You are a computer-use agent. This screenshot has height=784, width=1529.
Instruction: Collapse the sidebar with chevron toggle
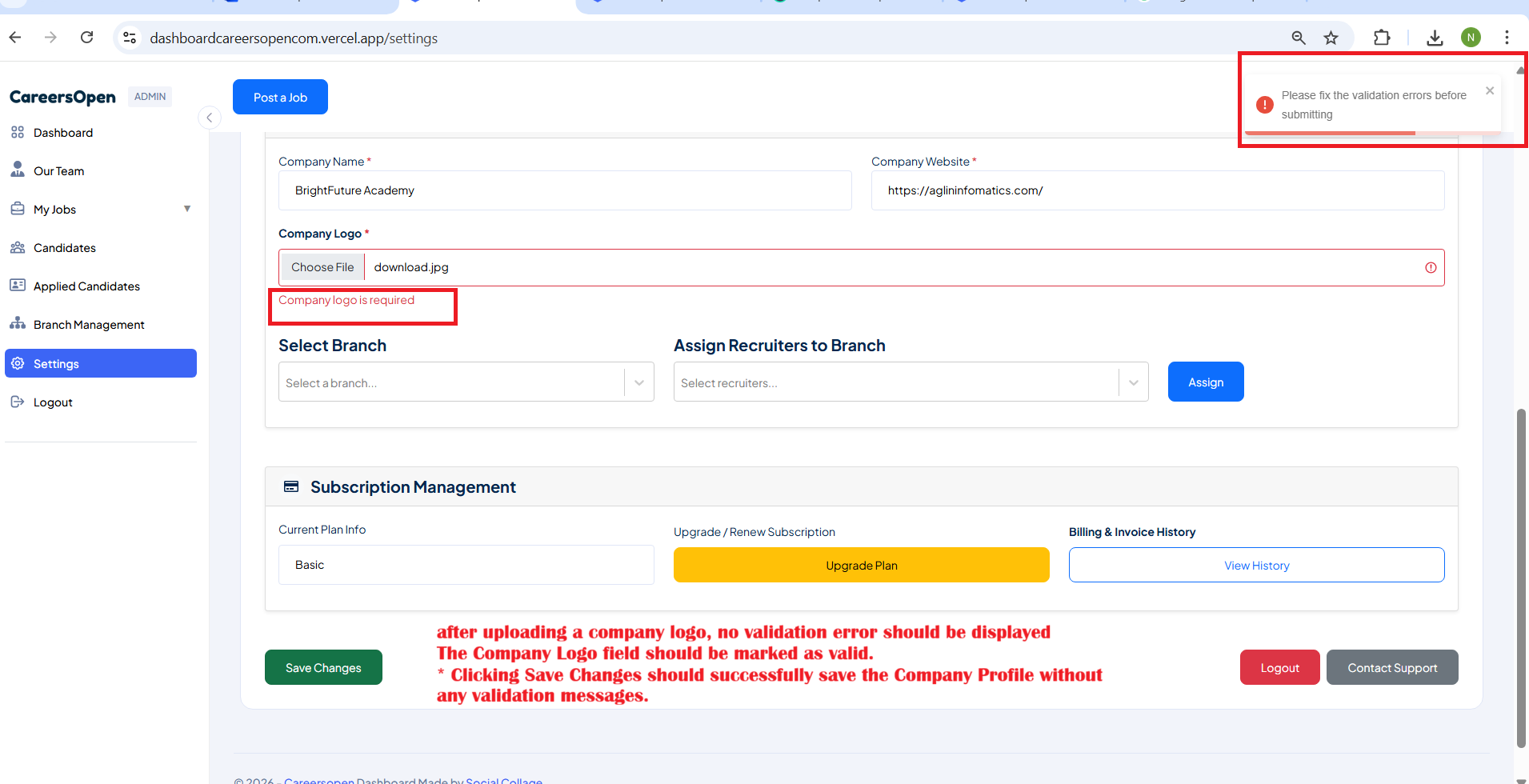pos(209,118)
